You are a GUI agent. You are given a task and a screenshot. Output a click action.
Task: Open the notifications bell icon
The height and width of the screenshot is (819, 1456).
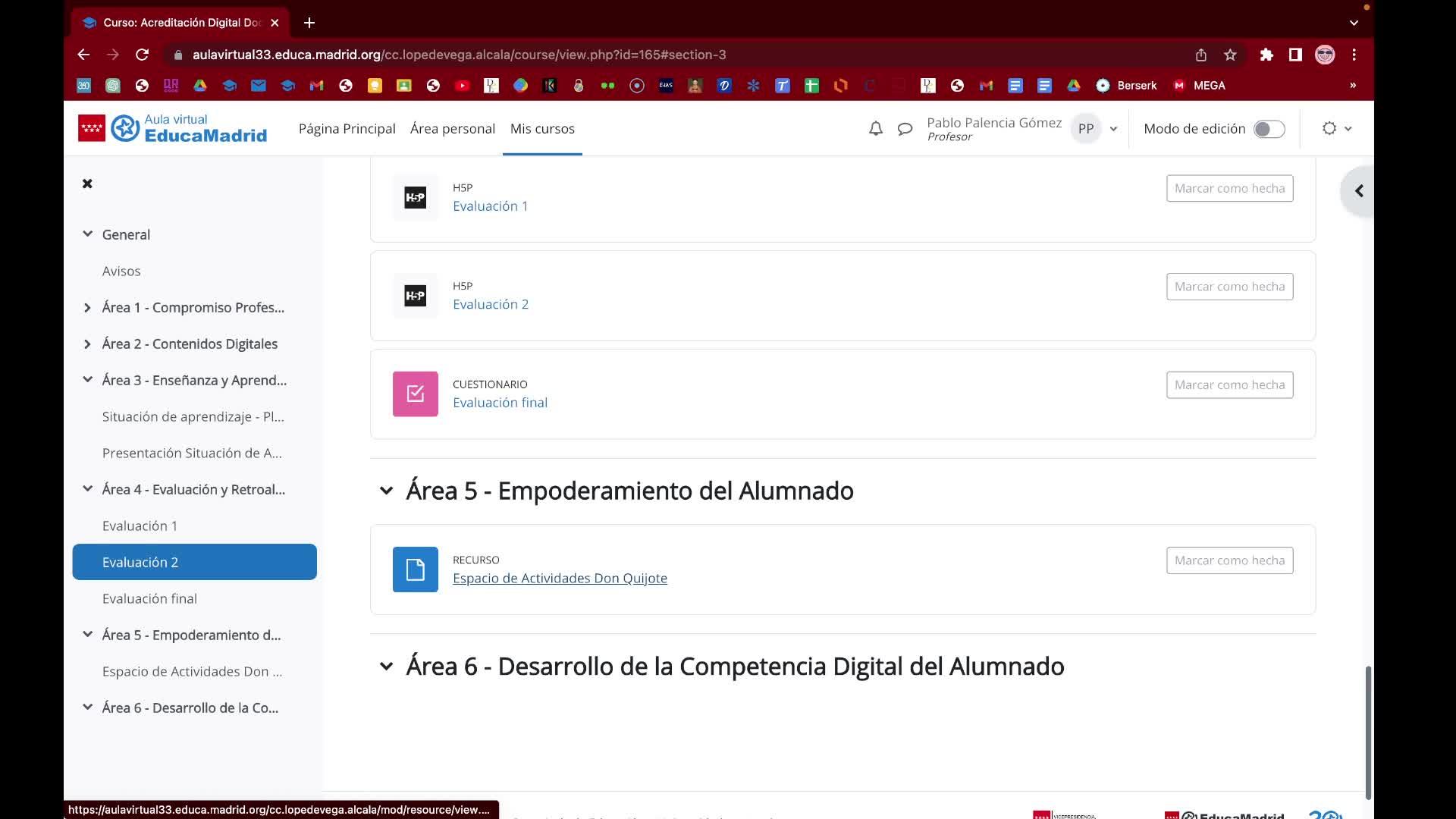pos(875,129)
